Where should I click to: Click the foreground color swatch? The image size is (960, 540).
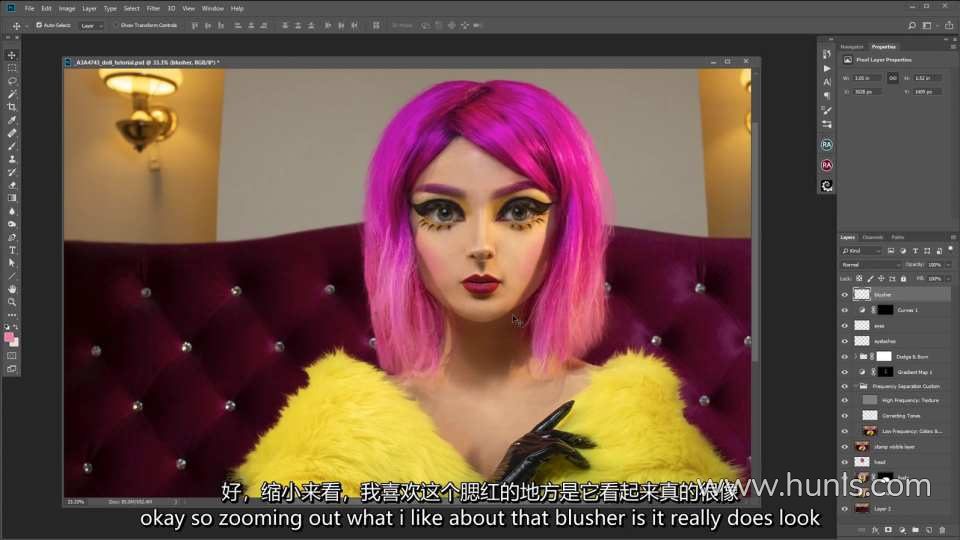click(9, 337)
